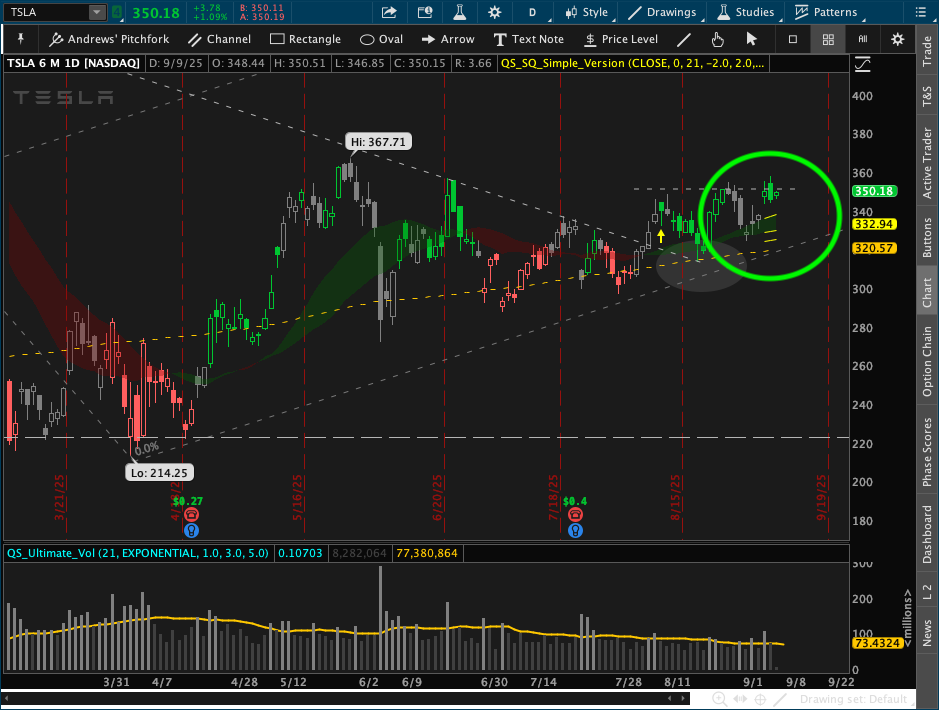Image resolution: width=939 pixels, height=710 pixels.
Task: Select the Text Note tool
Action: [x=529, y=39]
